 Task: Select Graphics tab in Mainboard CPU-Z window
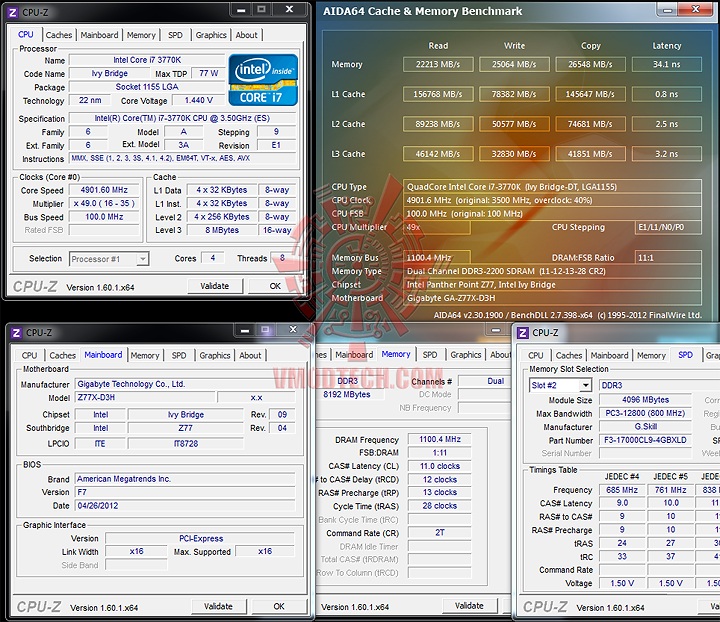coord(214,355)
